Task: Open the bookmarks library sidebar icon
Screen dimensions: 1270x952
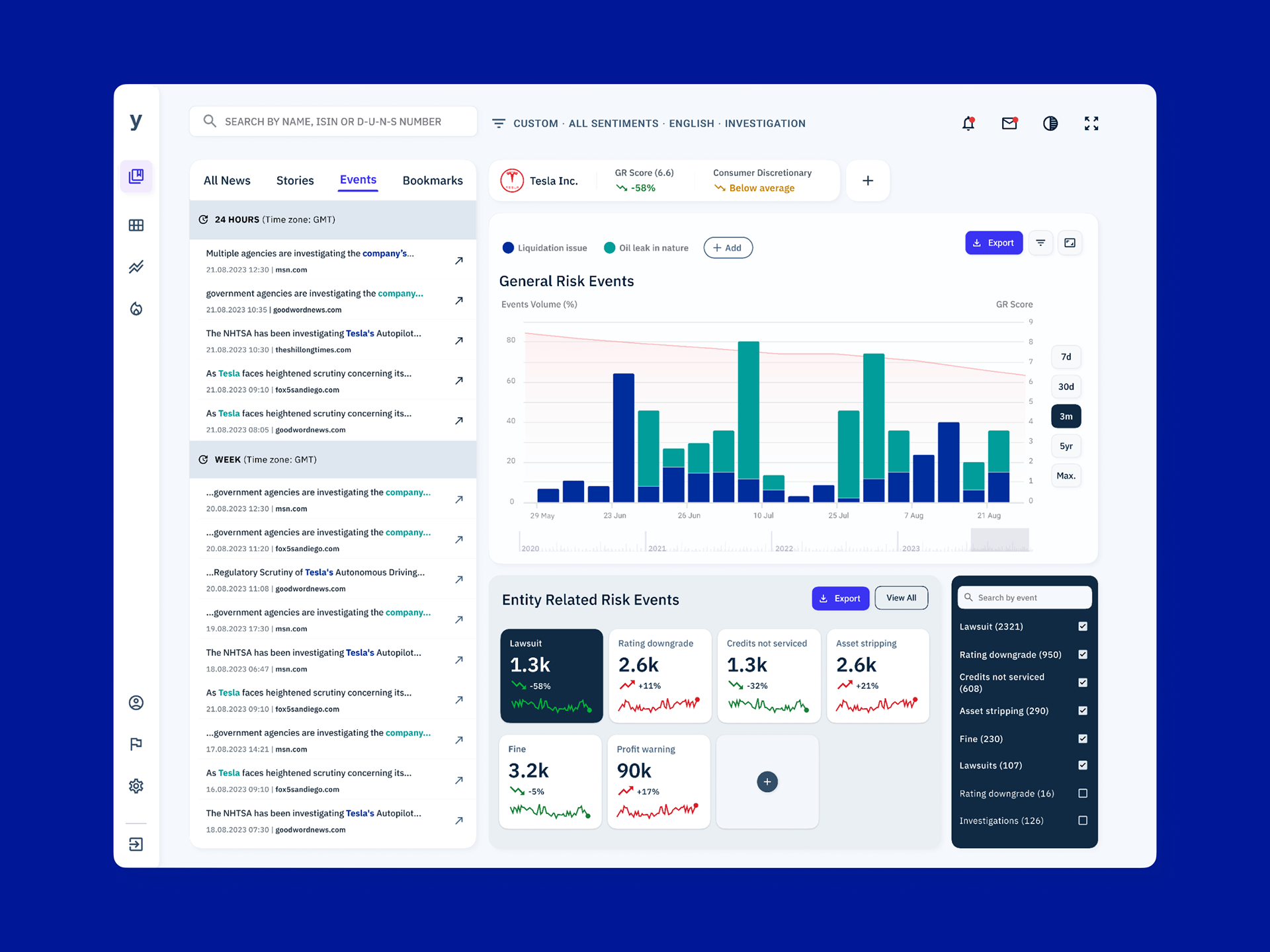Action: pyautogui.click(x=136, y=176)
